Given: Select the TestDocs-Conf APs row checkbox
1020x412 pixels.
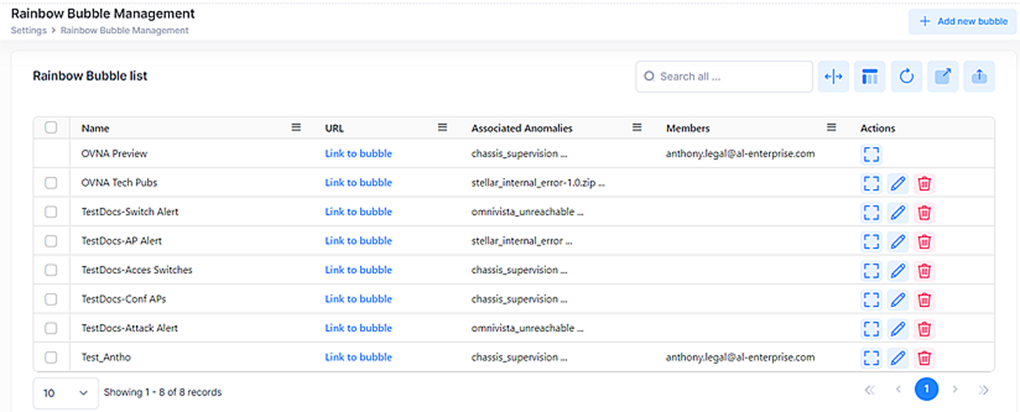Looking at the screenshot, I should coord(51,299).
